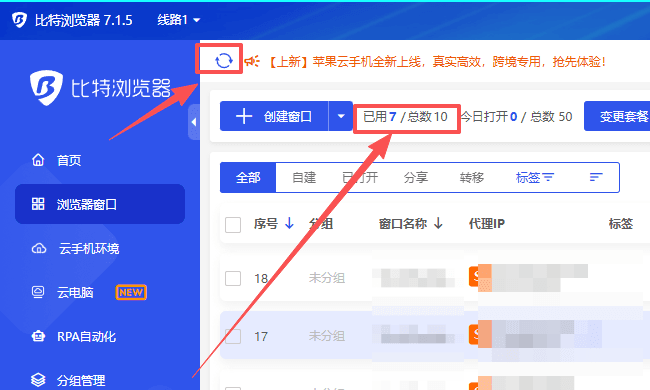Screen dimensions: 650x390
Task: Expand the 创建窗口 dropdown arrow
Action: 341,116
